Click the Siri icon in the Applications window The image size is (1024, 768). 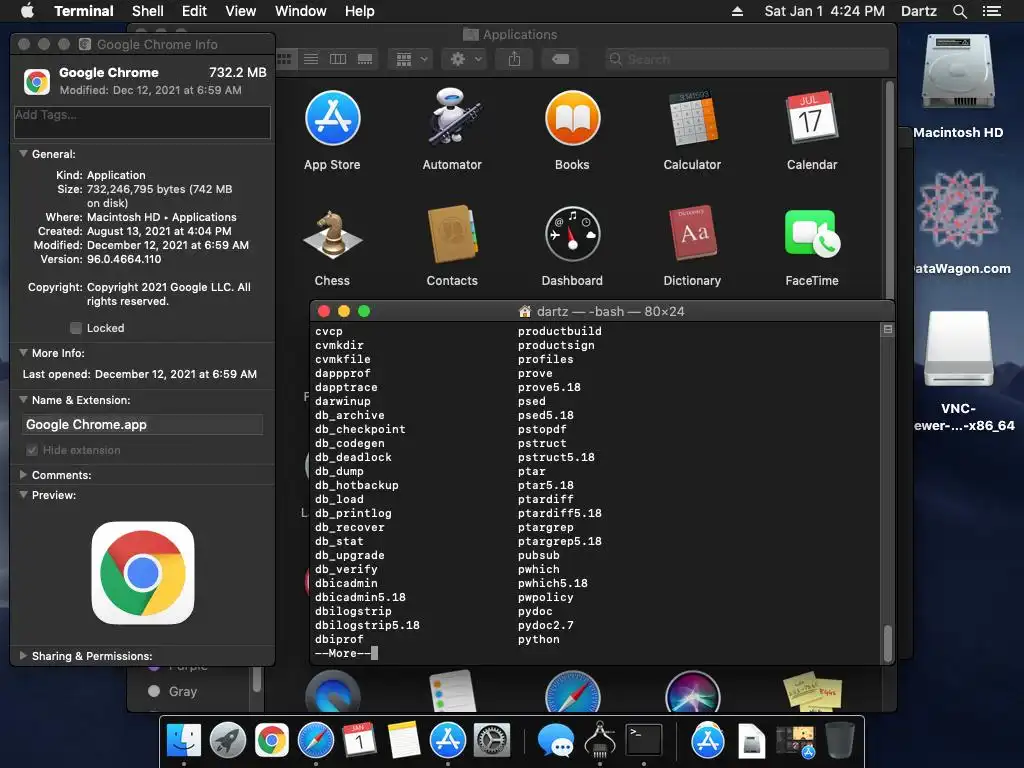coord(692,692)
